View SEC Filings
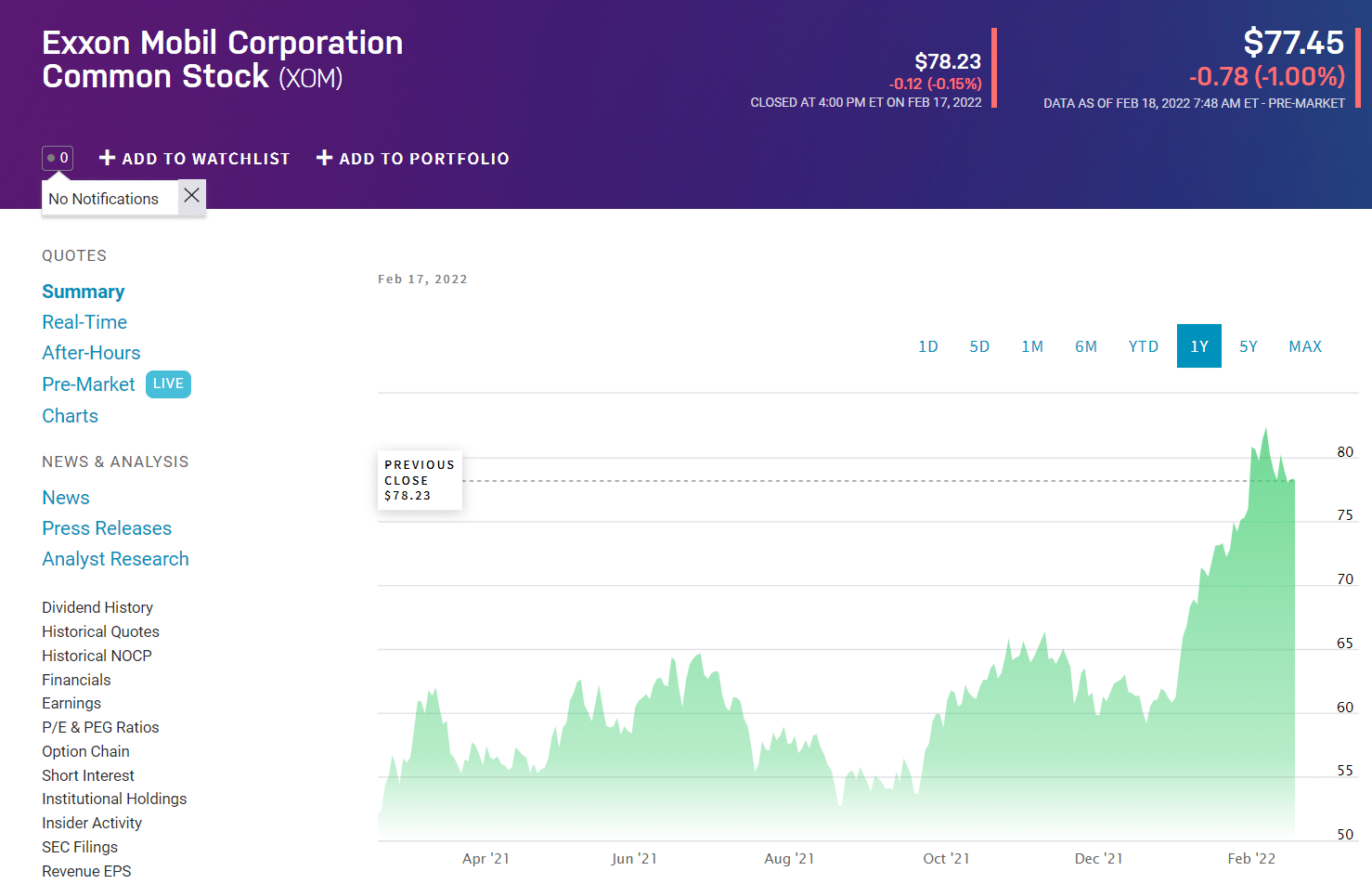The width and height of the screenshot is (1372, 884). pyautogui.click(x=80, y=847)
